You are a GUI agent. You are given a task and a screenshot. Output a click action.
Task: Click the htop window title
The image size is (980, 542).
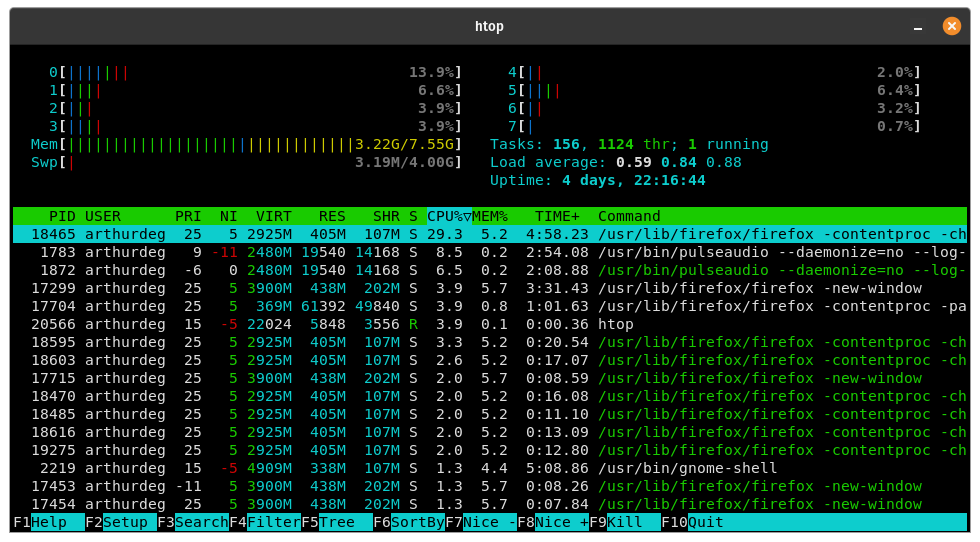click(x=489, y=26)
